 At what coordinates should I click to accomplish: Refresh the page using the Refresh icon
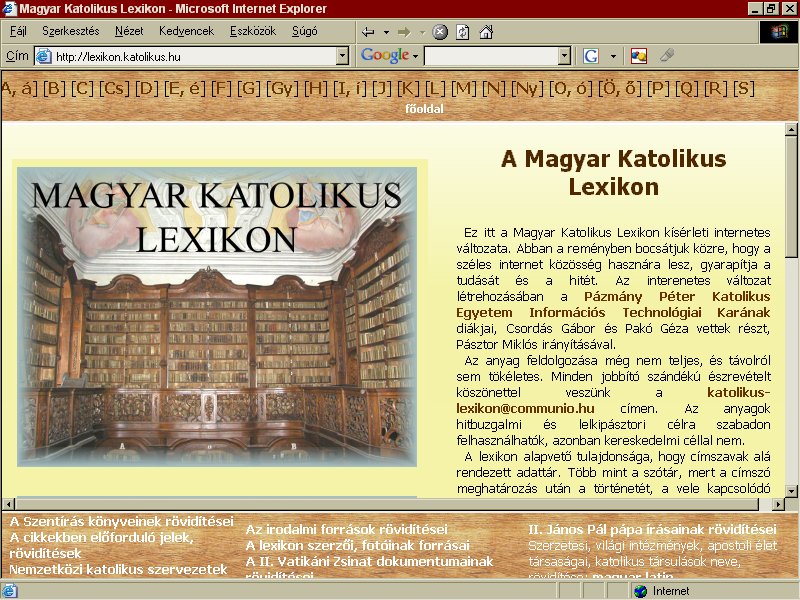point(463,32)
